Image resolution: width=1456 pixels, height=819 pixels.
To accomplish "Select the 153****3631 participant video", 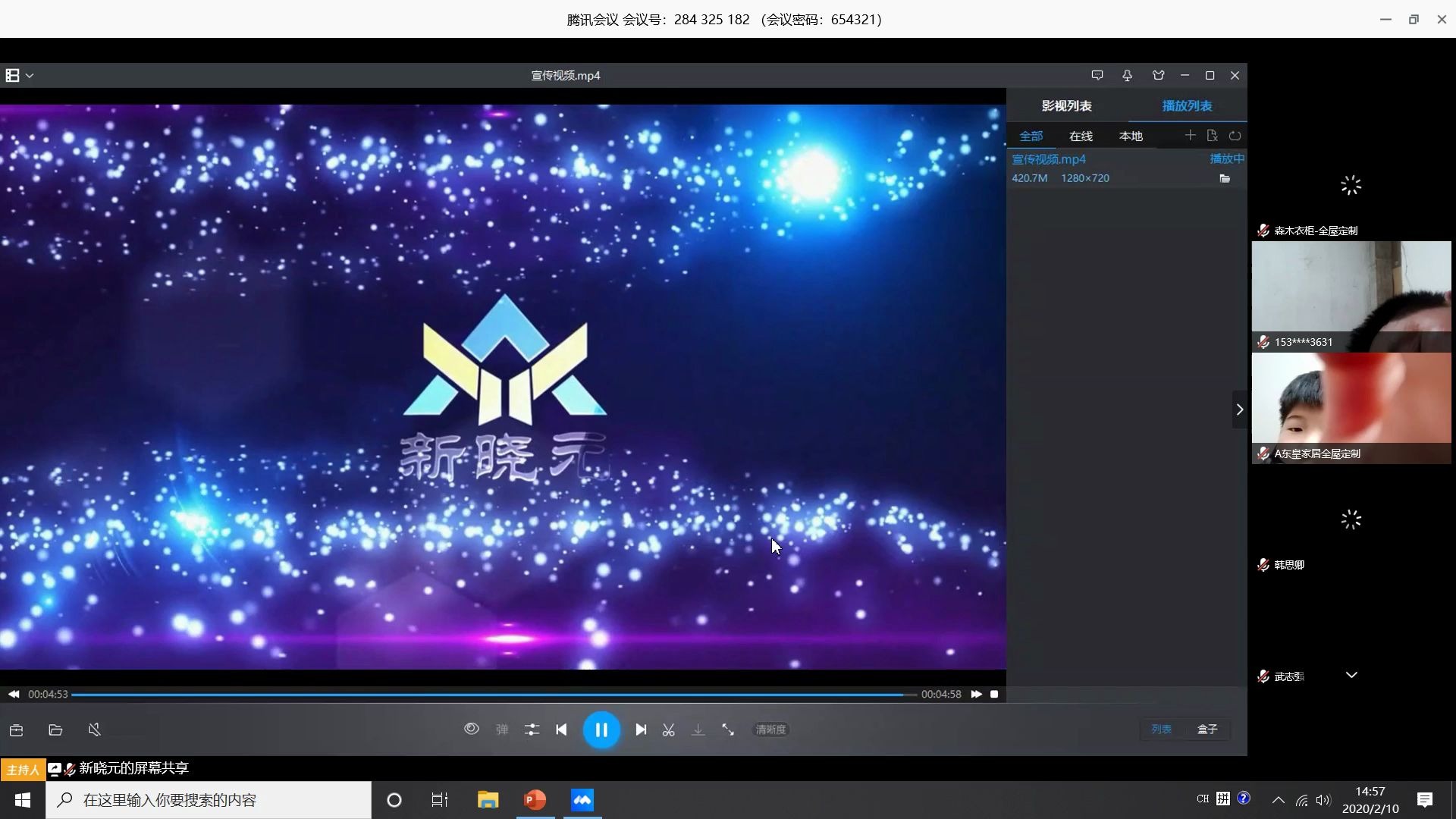I will pyautogui.click(x=1351, y=297).
